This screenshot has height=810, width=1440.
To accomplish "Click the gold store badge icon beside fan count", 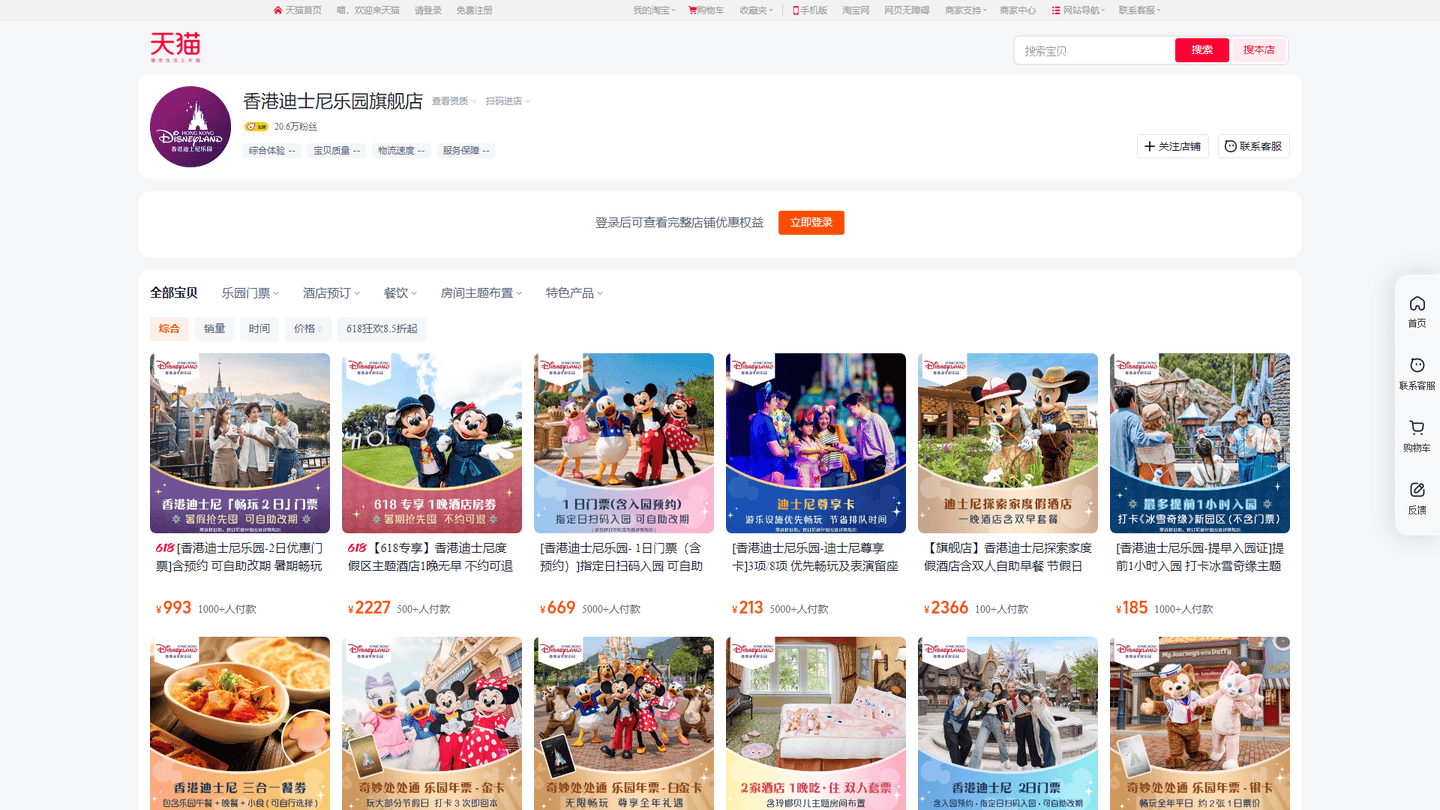I will [x=257, y=127].
